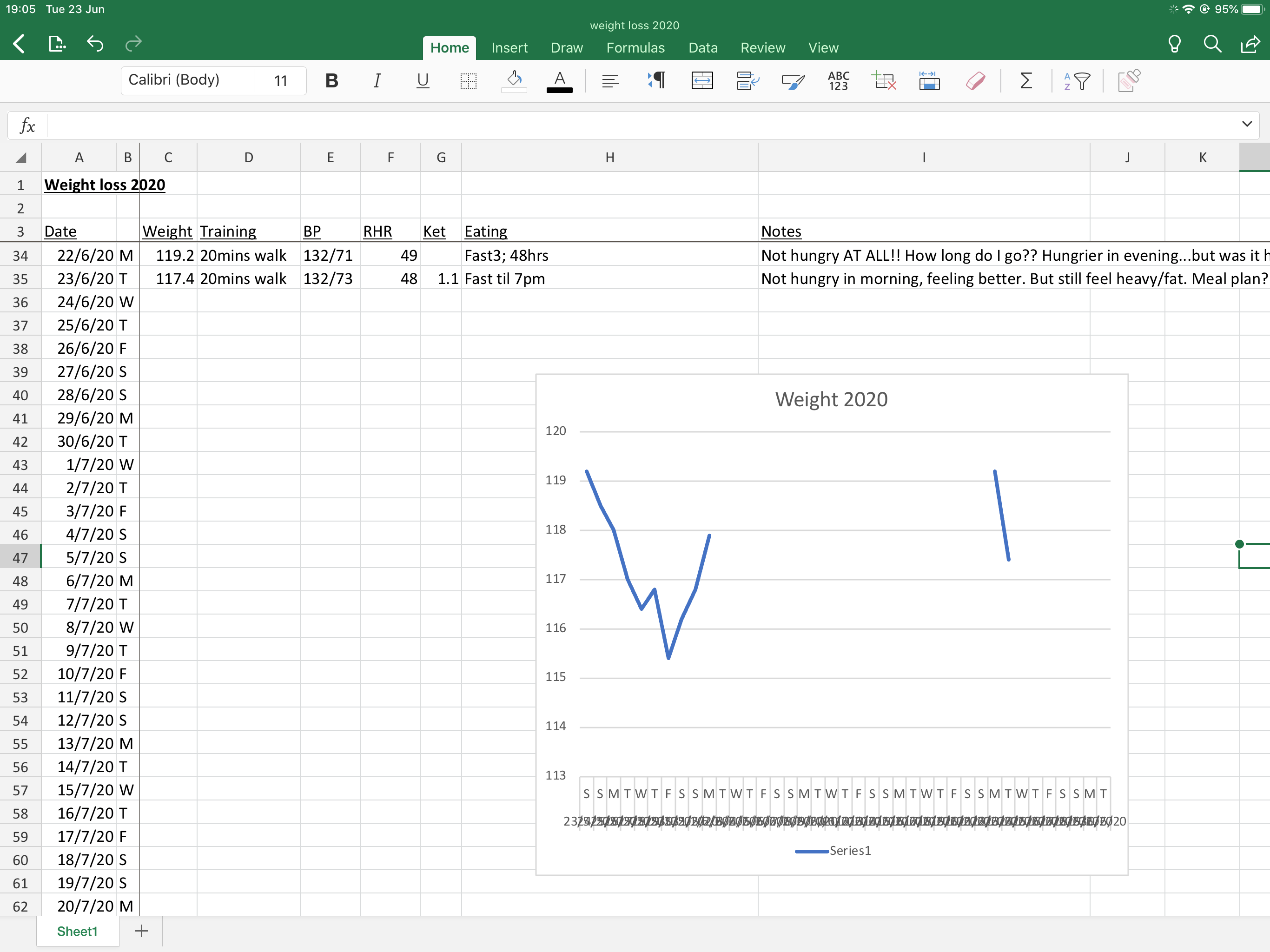This screenshot has height=952, width=1270.
Task: Open the share icon
Action: pos(1250,44)
